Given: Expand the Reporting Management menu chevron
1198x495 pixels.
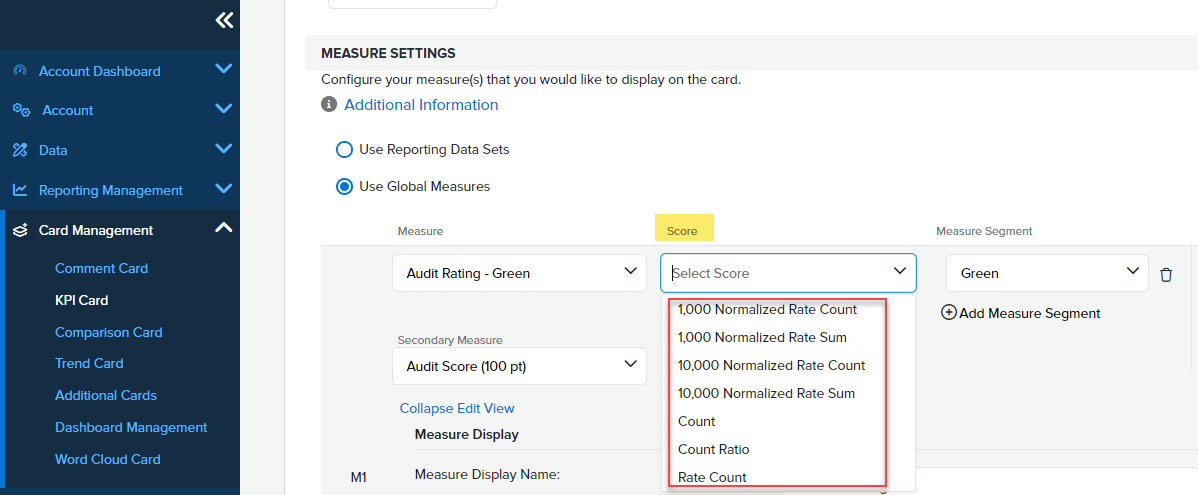Looking at the screenshot, I should (x=223, y=189).
